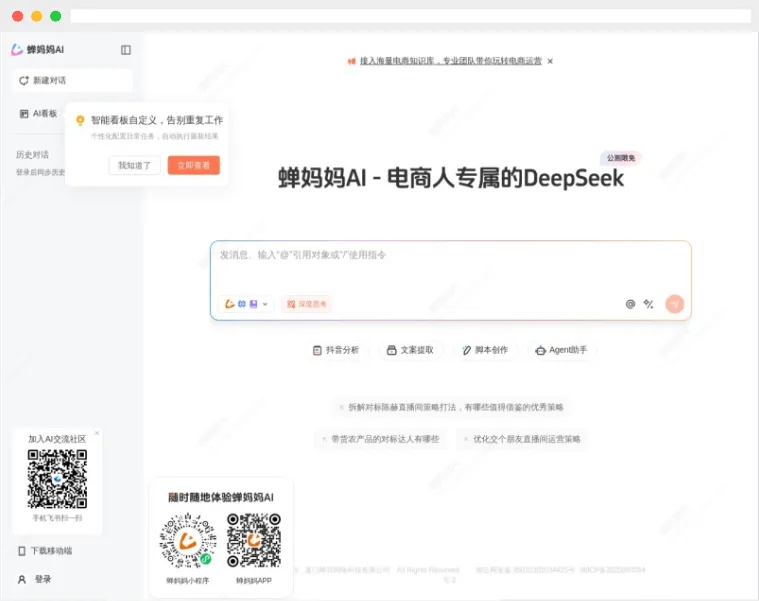Viewport: 759px width, 601px height.
Task: Click the red close window button
Action: (17, 16)
